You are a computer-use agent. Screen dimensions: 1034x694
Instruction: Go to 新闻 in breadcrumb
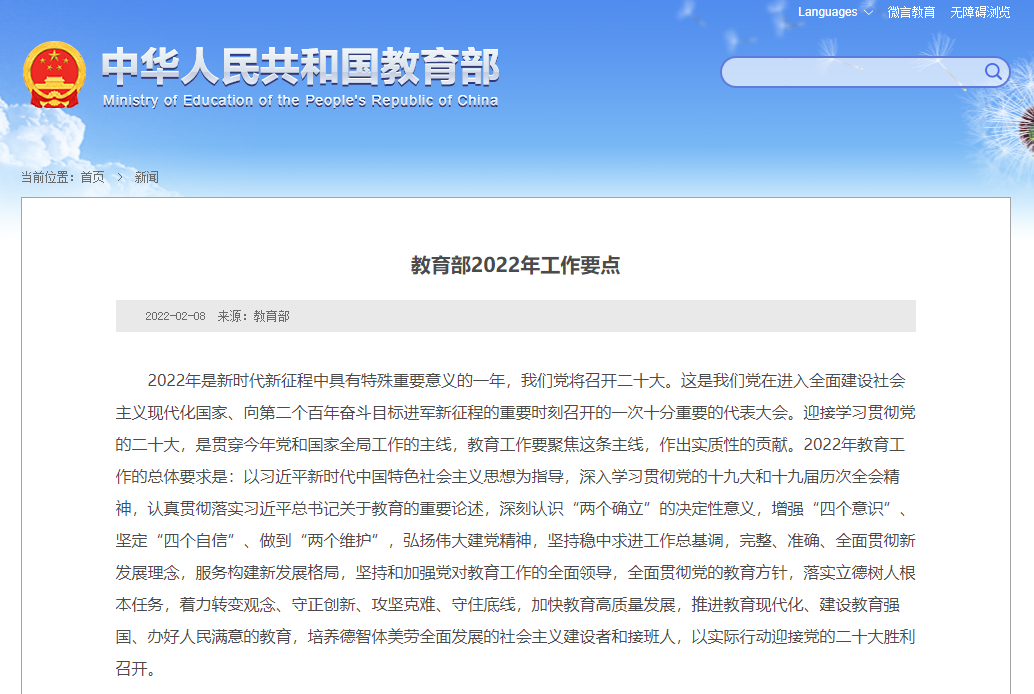[146, 177]
